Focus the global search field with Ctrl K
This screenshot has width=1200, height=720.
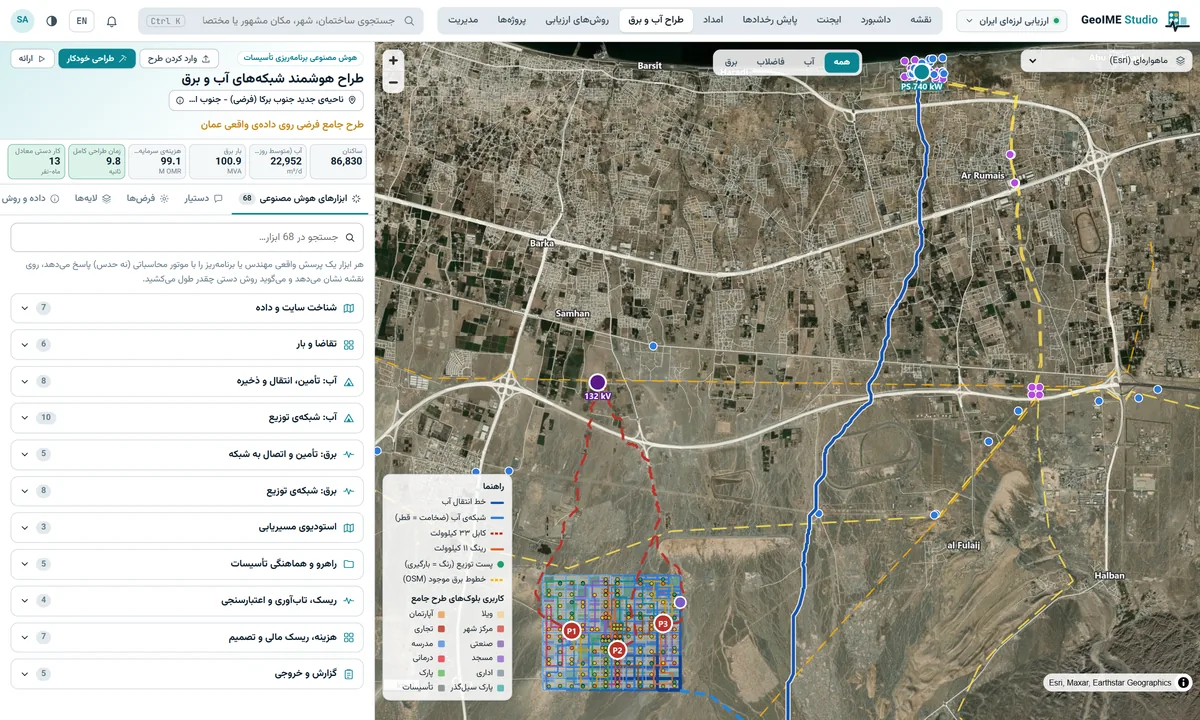tap(280, 21)
